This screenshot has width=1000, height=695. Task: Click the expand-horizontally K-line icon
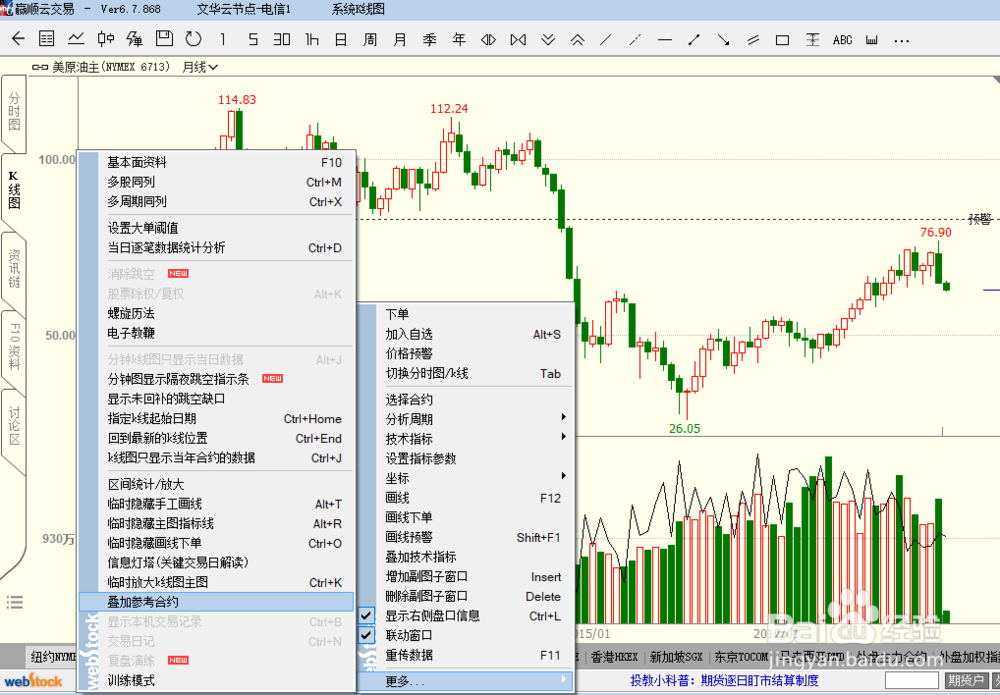[489, 40]
